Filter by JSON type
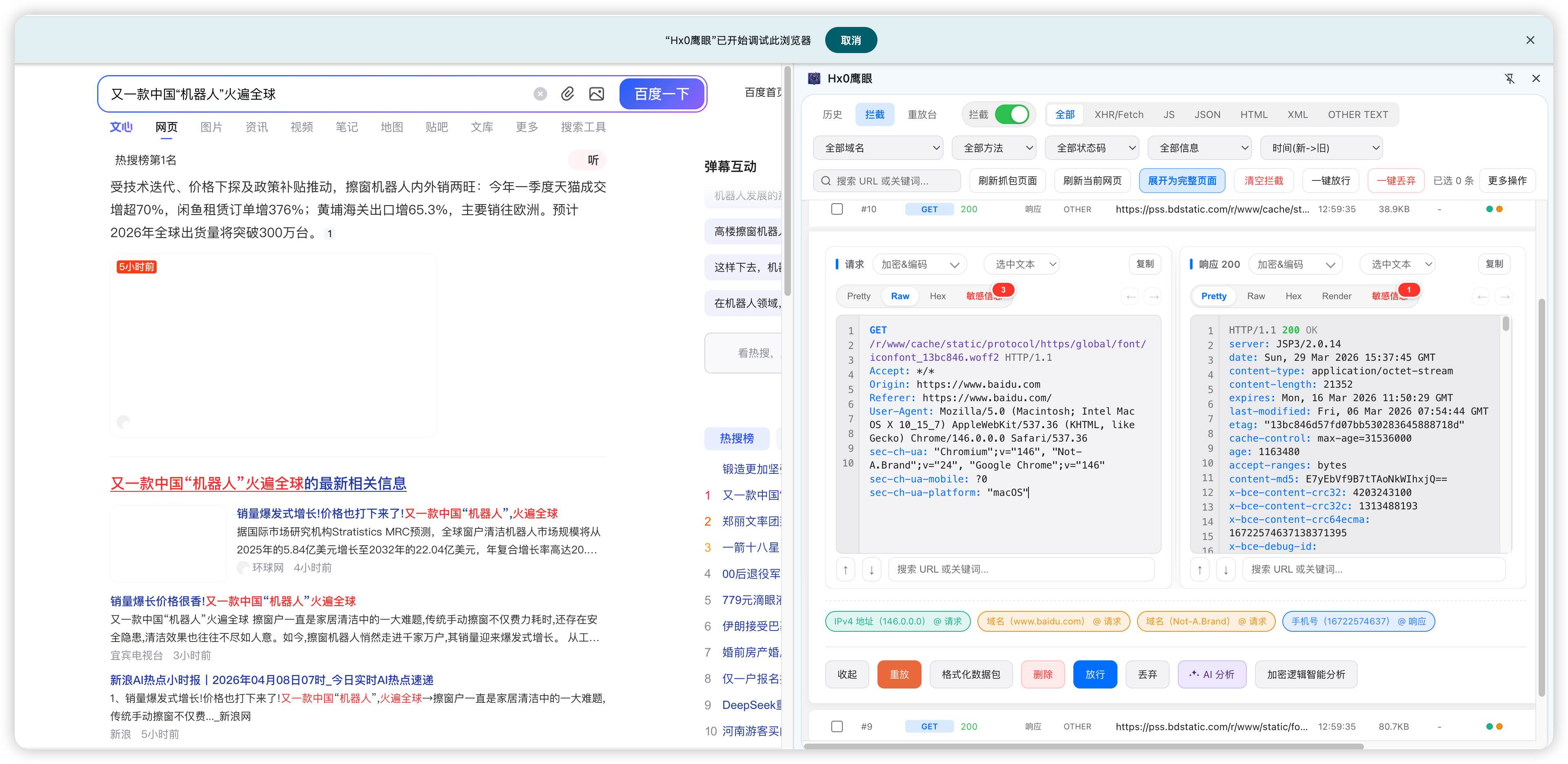The width and height of the screenshot is (1568, 764). click(x=1206, y=114)
